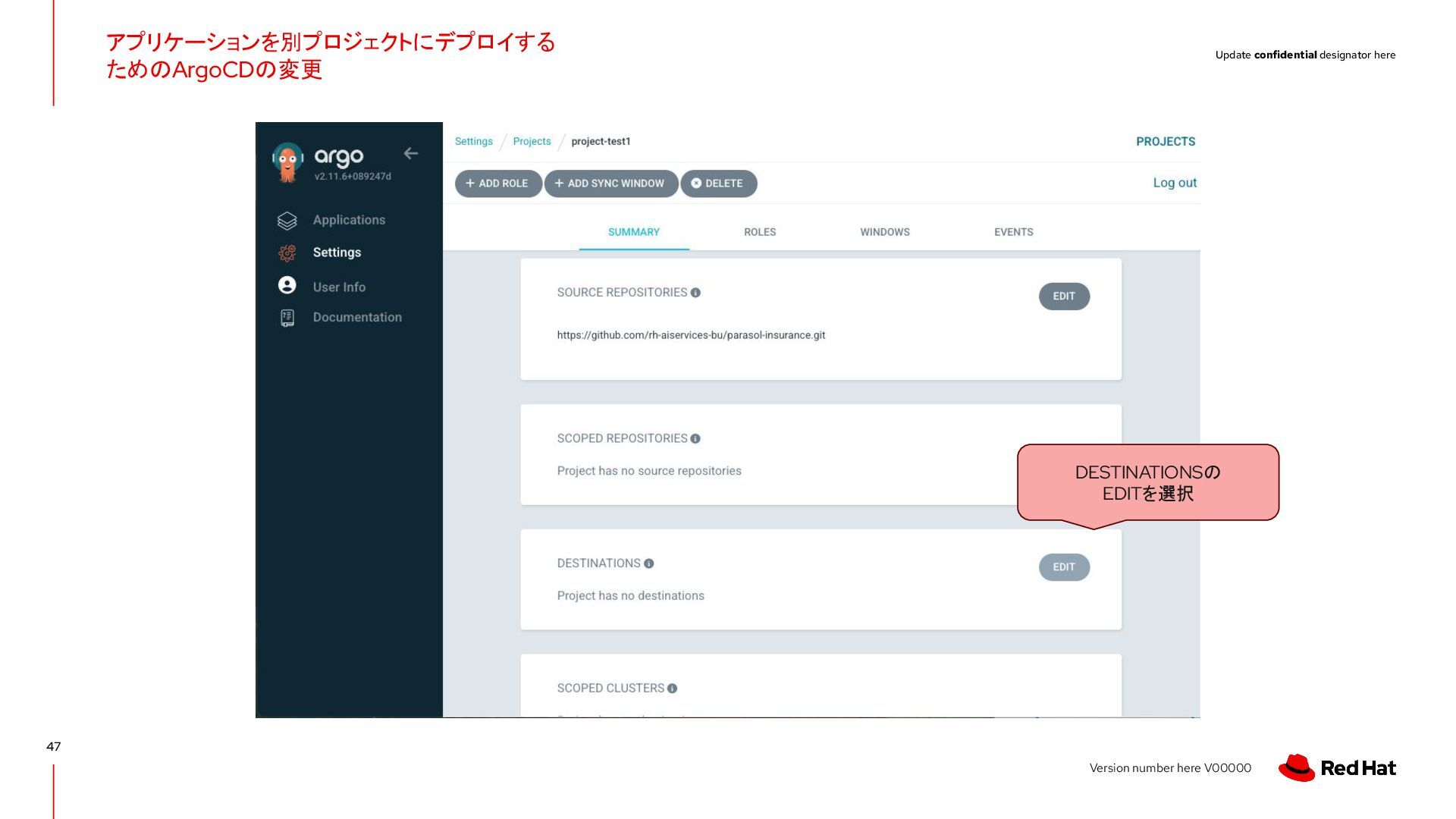Click the Red Hat logo on slide
Screen dimensions: 1456x819
pyautogui.click(x=1337, y=767)
